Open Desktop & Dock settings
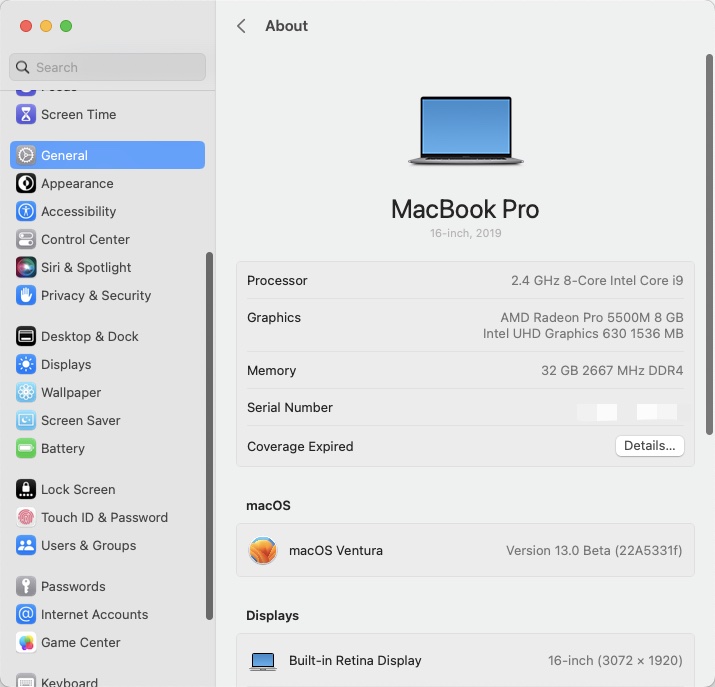715x687 pixels. pyautogui.click(x=89, y=337)
